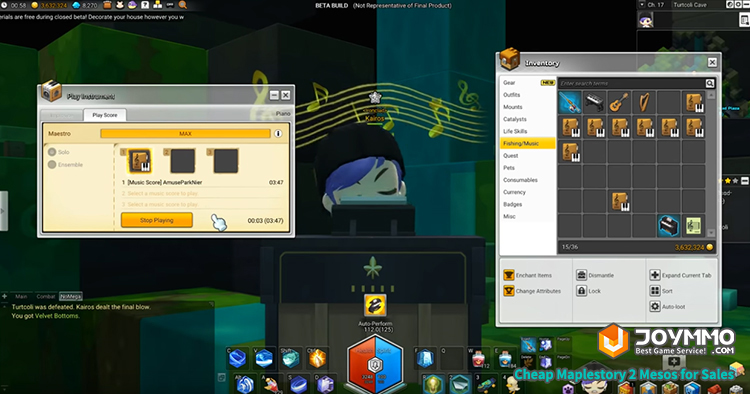Click empty score slot 2
The height and width of the screenshot is (394, 750).
click(x=183, y=161)
